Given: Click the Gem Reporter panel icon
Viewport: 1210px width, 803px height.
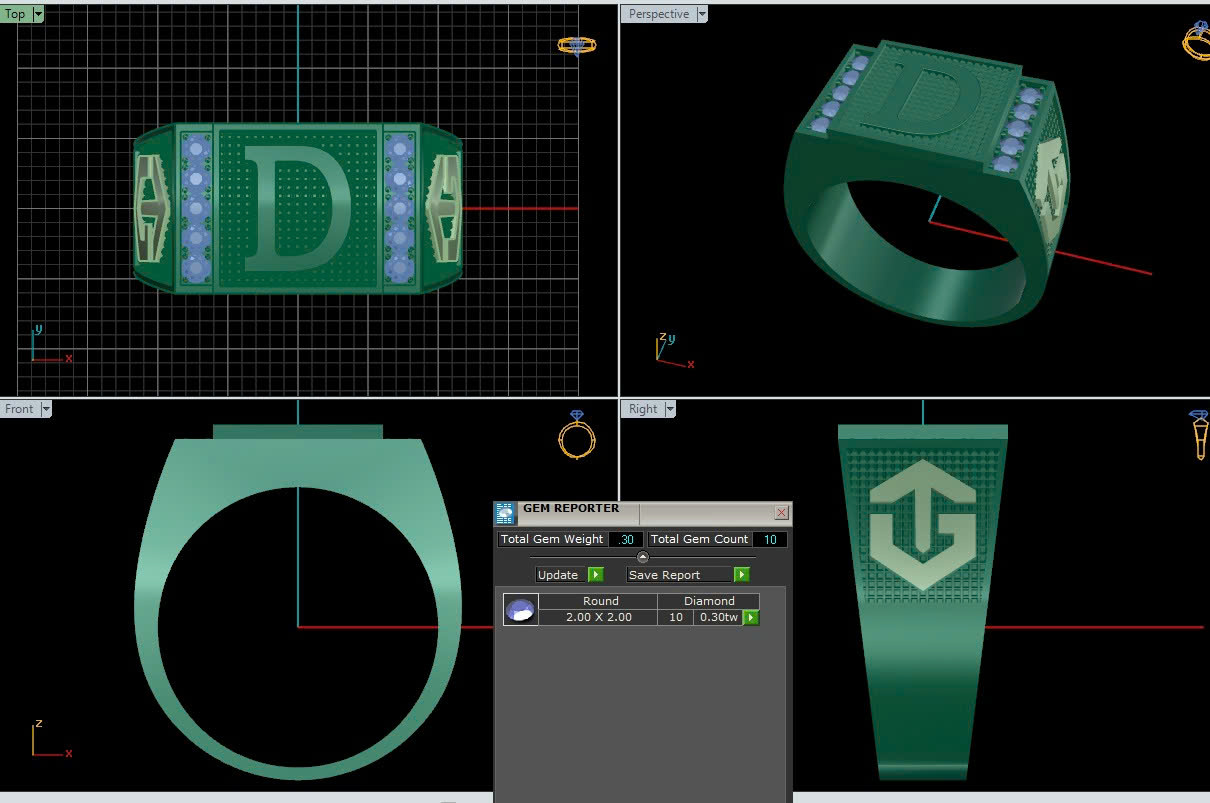Looking at the screenshot, I should coord(505,514).
